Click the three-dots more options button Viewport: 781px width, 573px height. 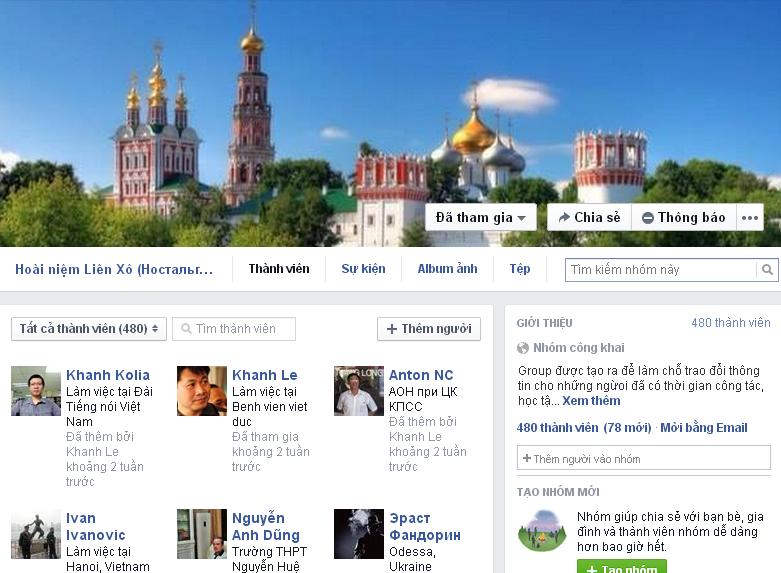pos(750,218)
